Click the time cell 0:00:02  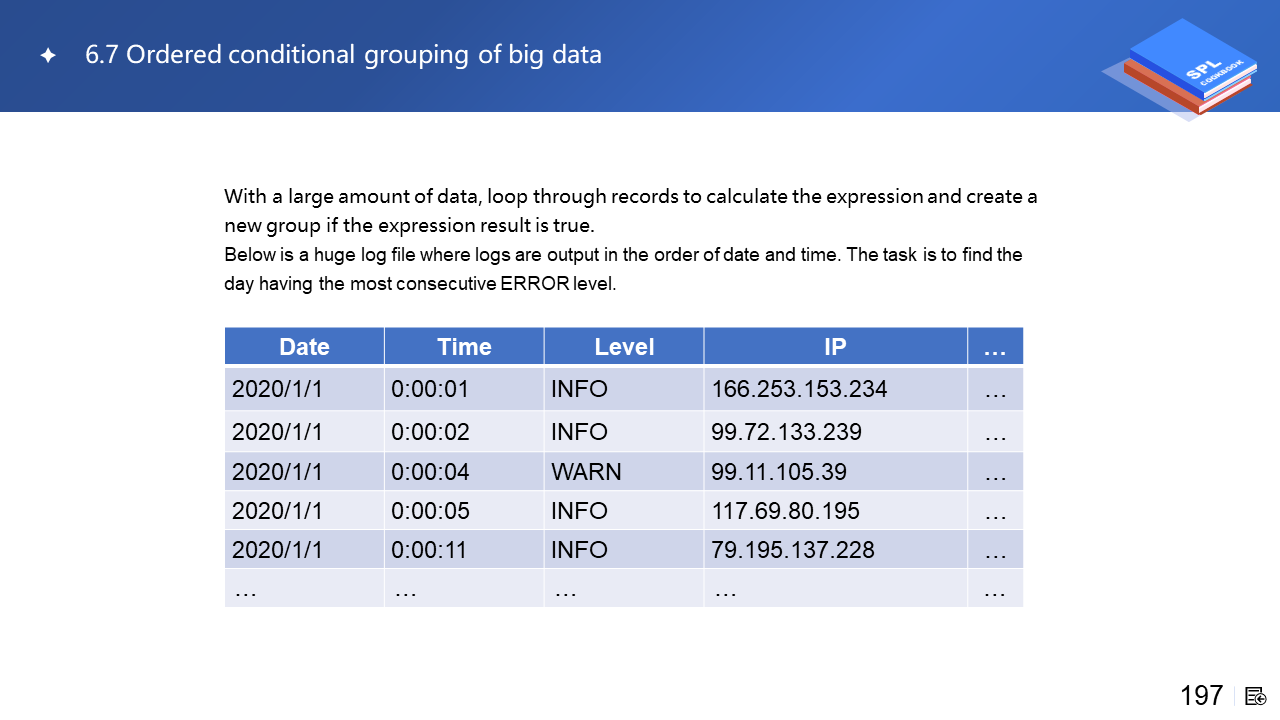click(x=430, y=432)
